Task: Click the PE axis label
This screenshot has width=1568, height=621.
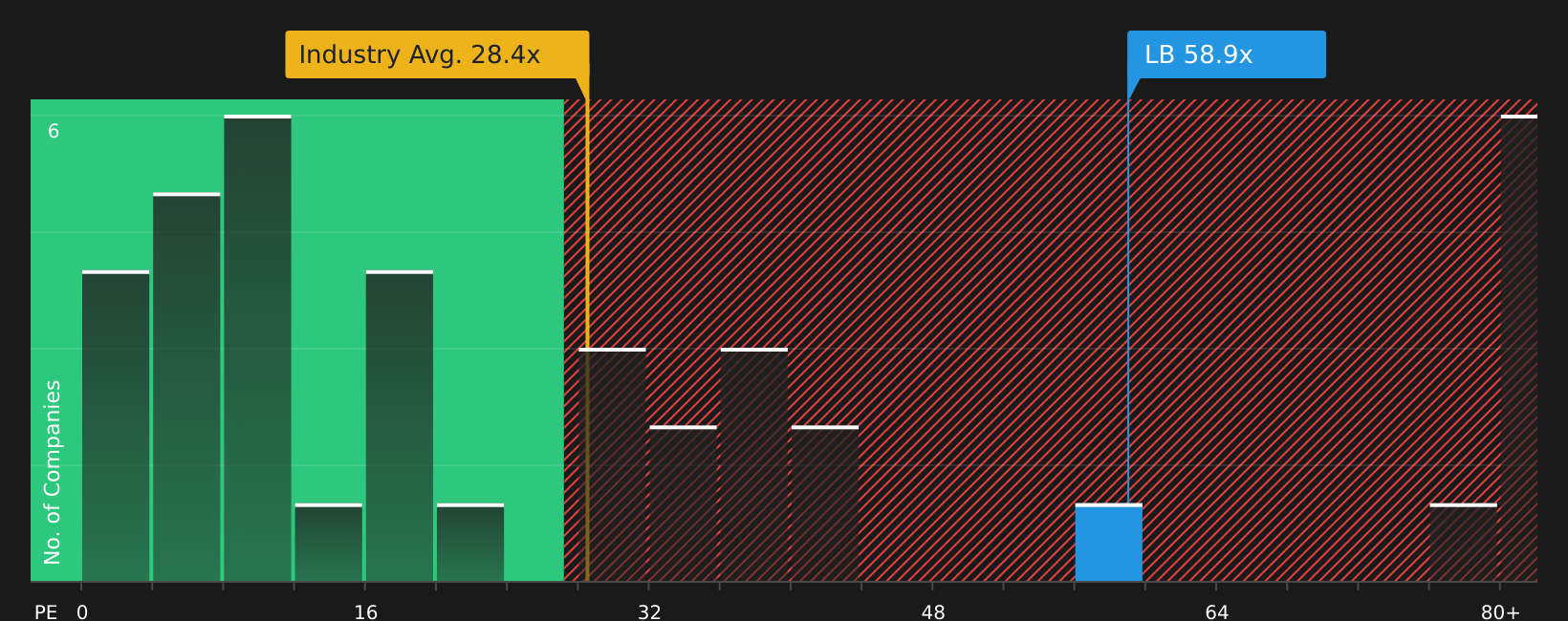Action: click(46, 612)
